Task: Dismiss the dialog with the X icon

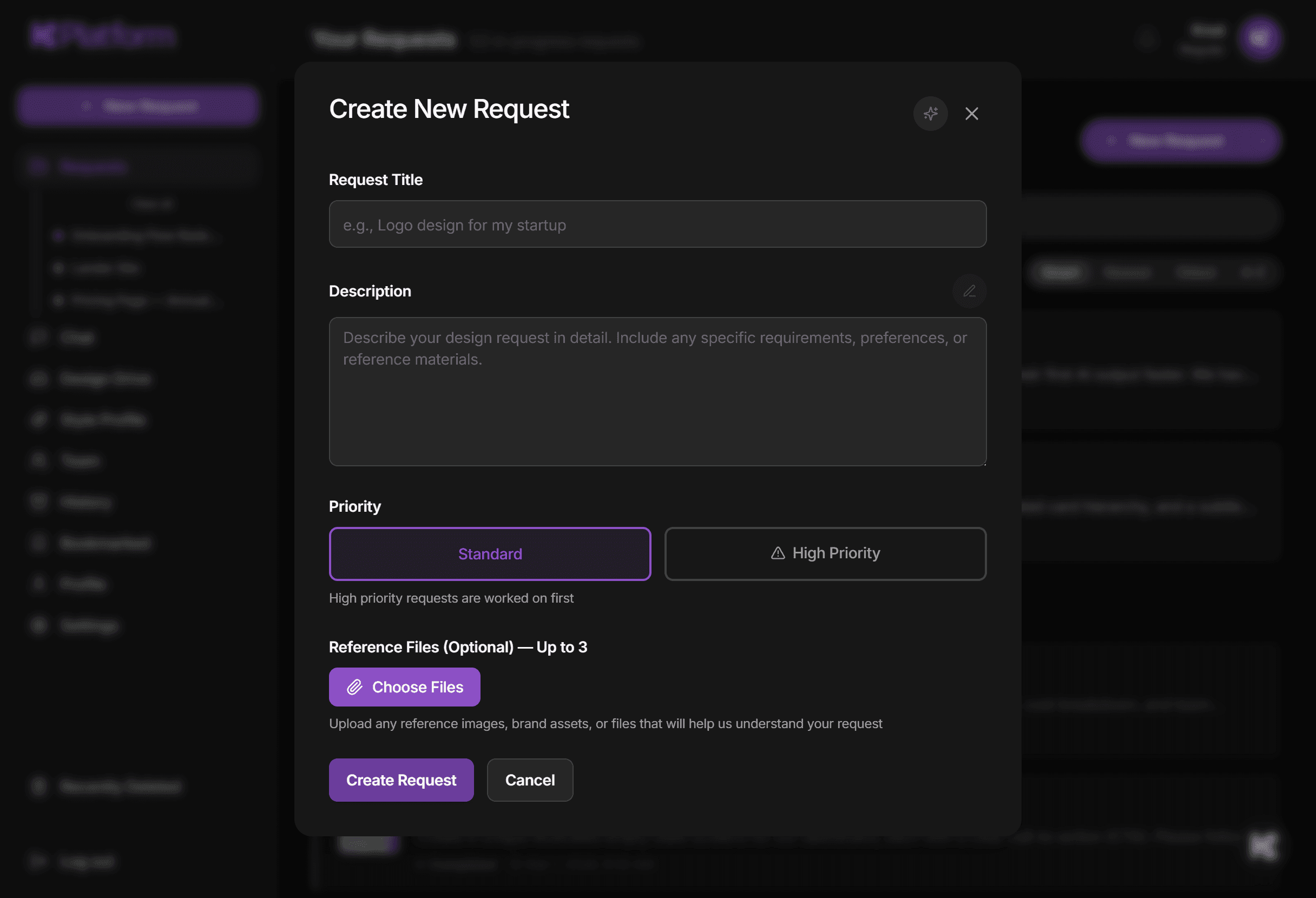Action: tap(972, 114)
